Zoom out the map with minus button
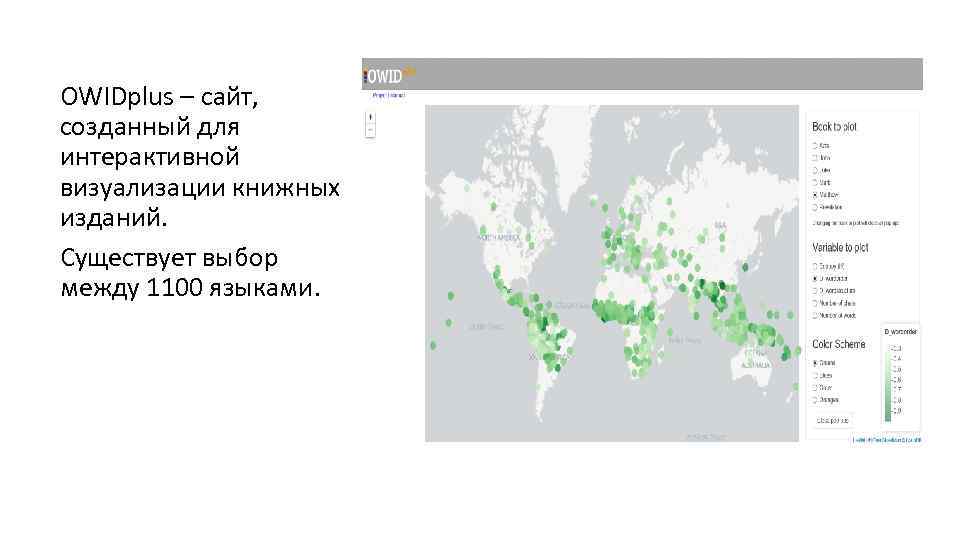The image size is (960, 540). coord(370,130)
